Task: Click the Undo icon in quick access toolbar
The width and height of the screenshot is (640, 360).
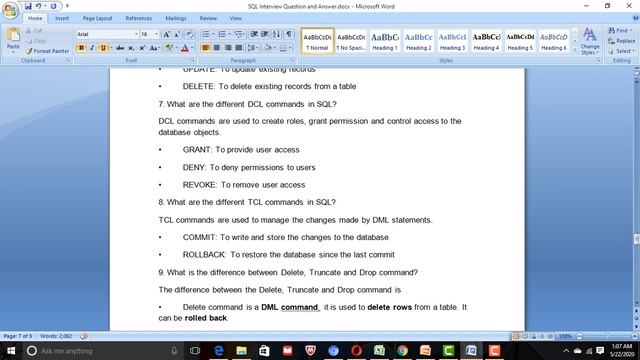Action: click(x=38, y=6)
